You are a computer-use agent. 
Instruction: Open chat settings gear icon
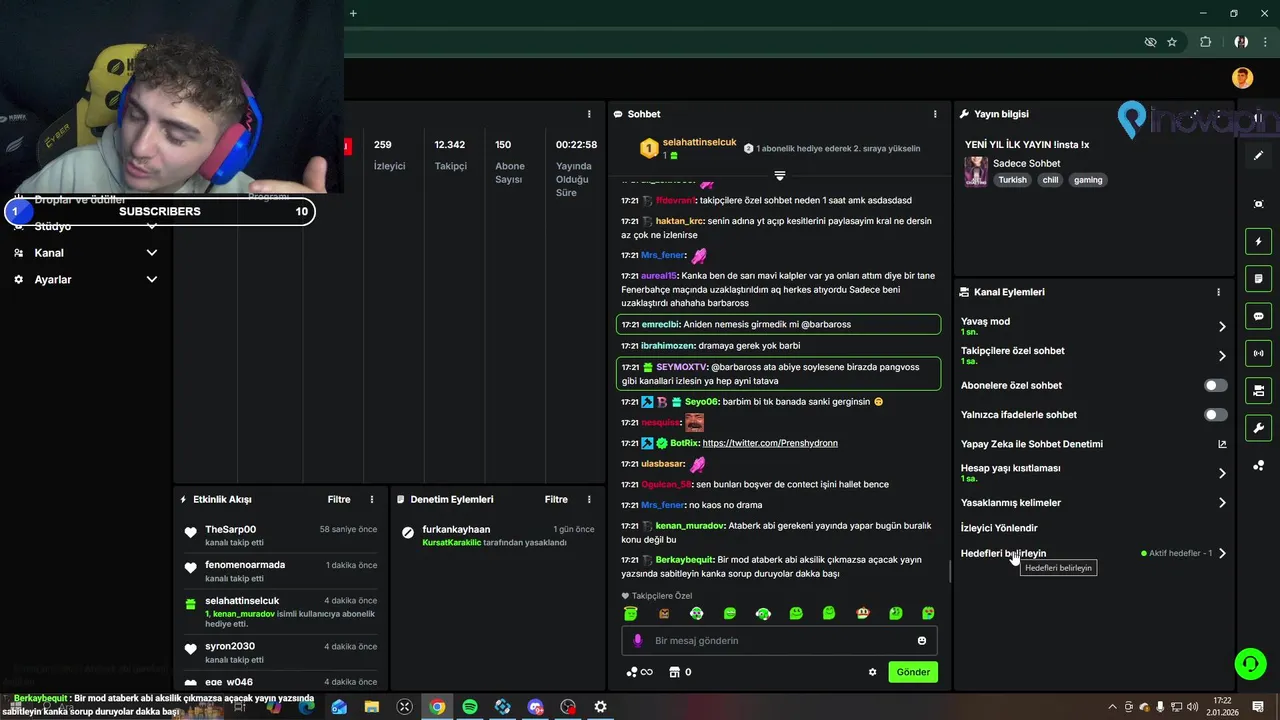coord(872,672)
